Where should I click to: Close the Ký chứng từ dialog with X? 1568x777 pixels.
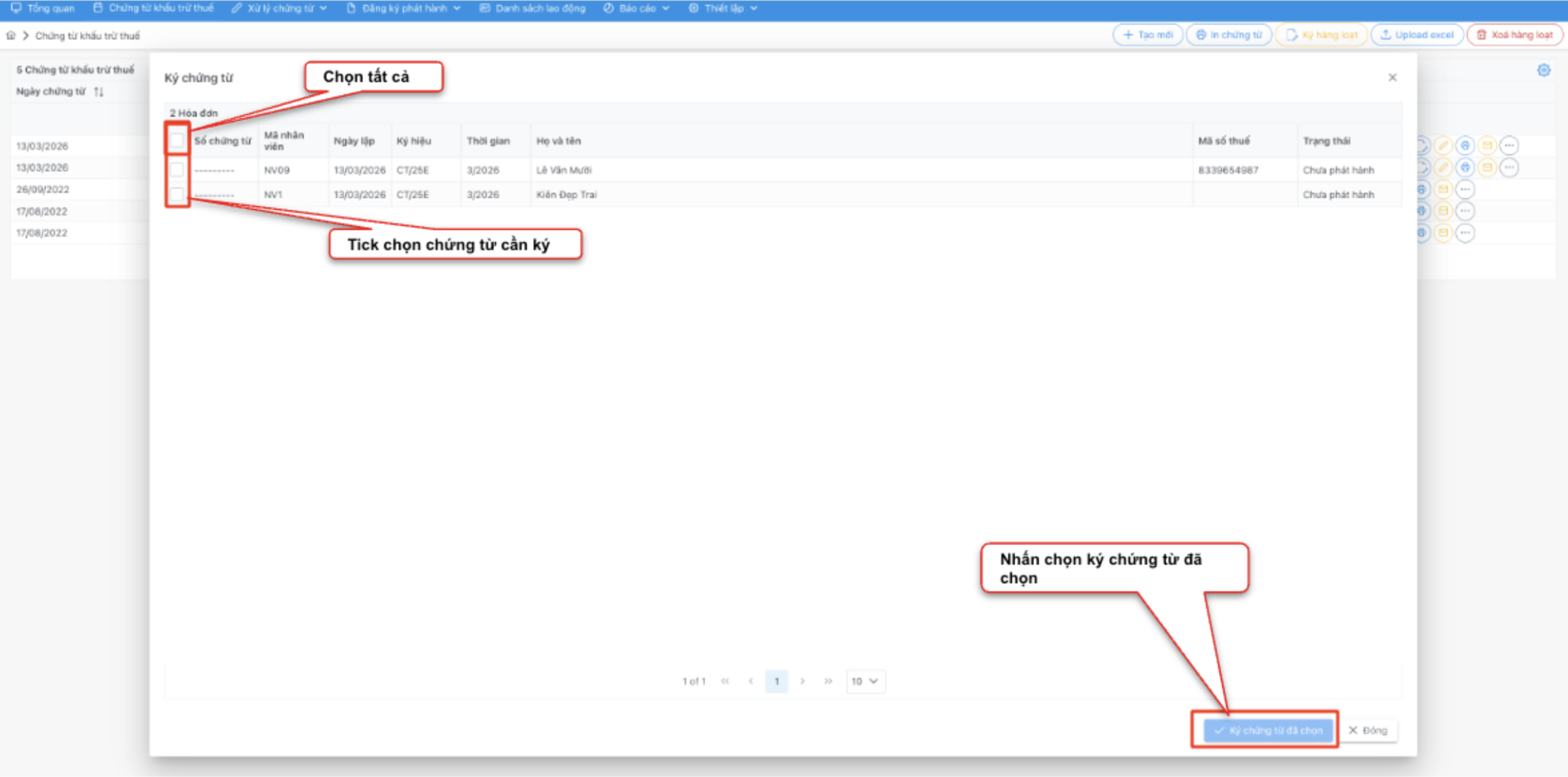1392,78
